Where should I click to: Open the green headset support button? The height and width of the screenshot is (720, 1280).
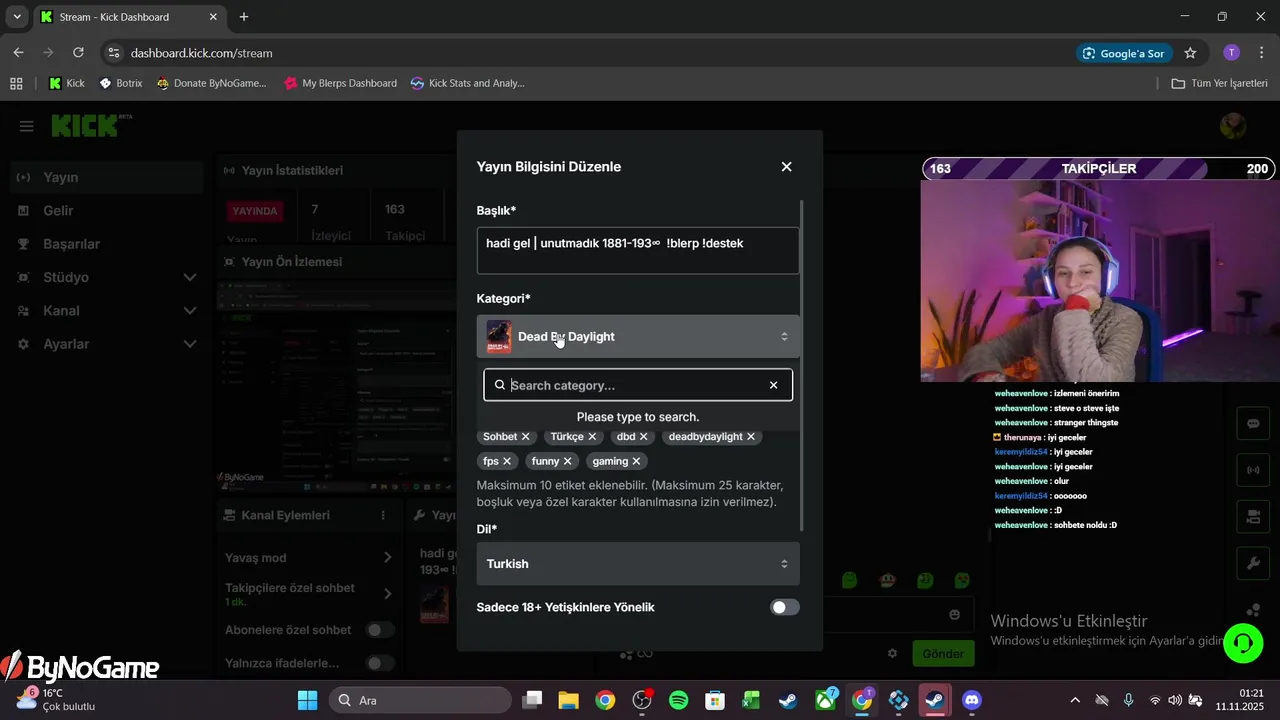(1243, 643)
